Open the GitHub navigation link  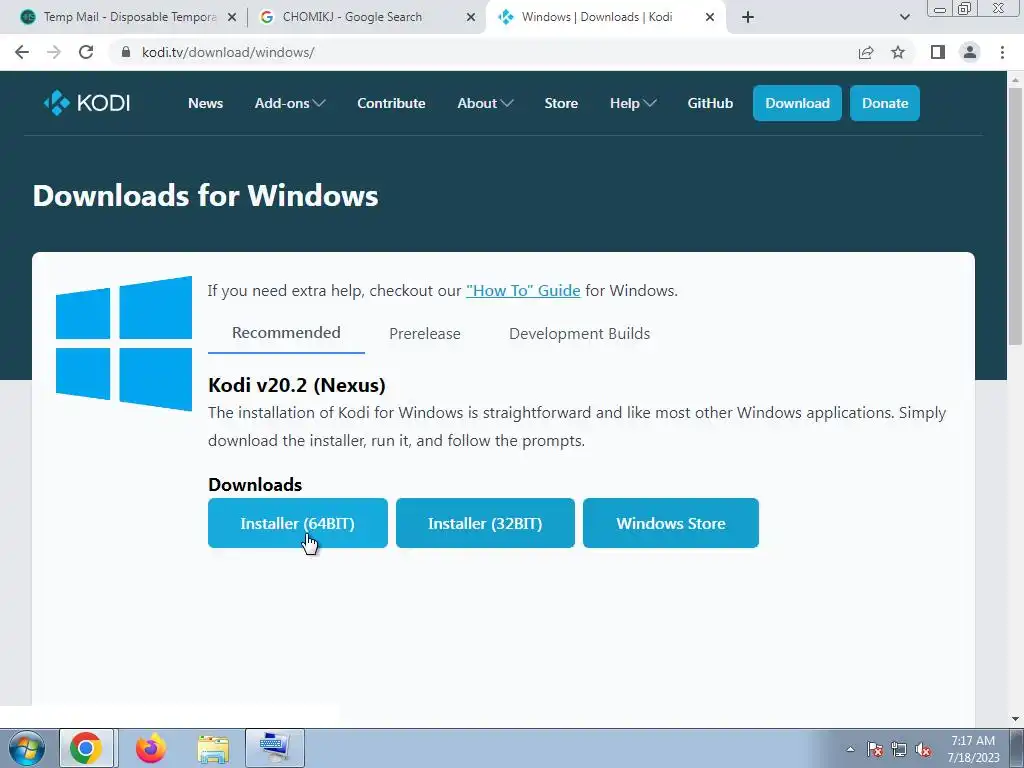coord(710,103)
